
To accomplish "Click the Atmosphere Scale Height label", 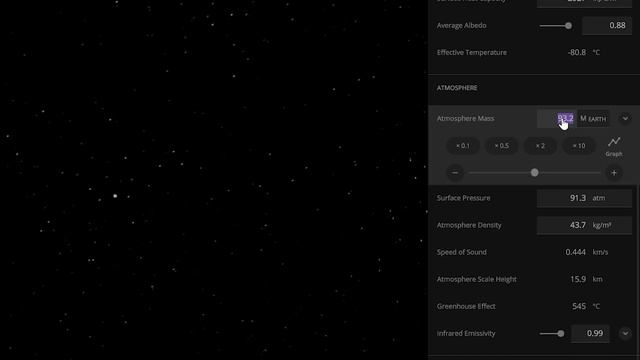I will pos(477,279).
